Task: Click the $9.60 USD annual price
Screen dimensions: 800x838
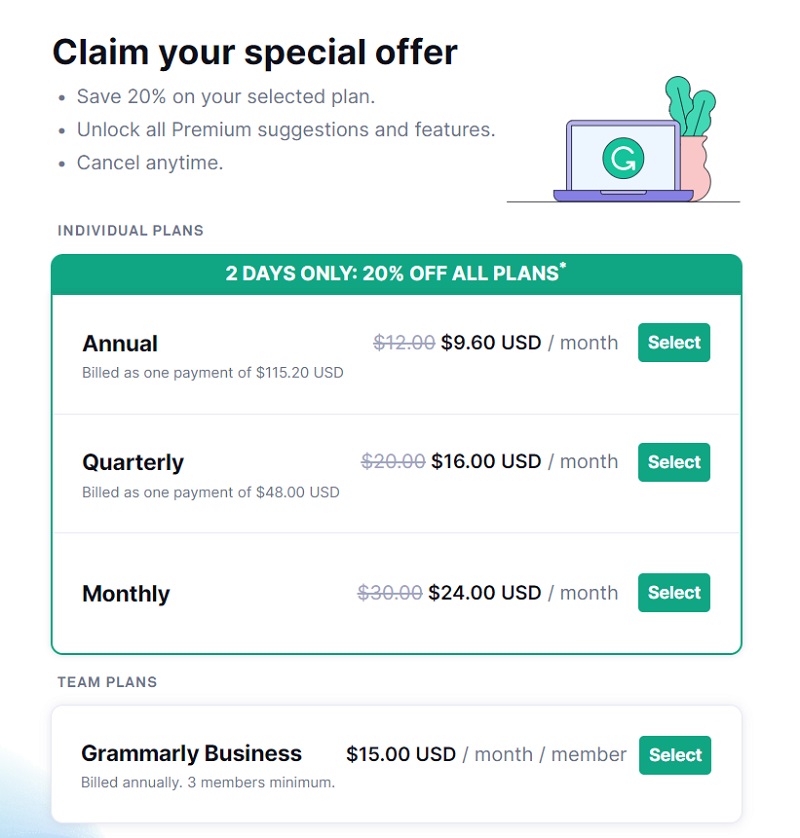Action: 491,343
